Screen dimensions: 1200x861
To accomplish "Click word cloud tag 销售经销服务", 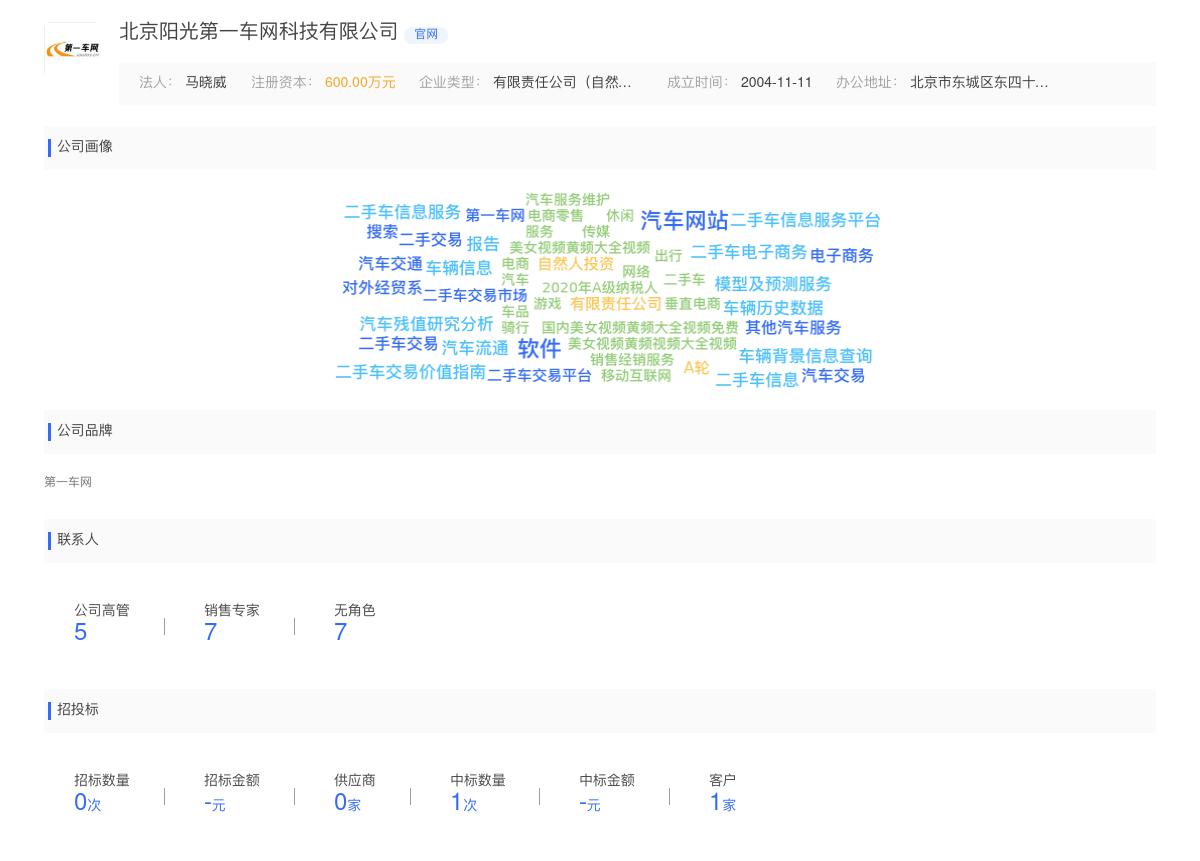I will coord(632,360).
